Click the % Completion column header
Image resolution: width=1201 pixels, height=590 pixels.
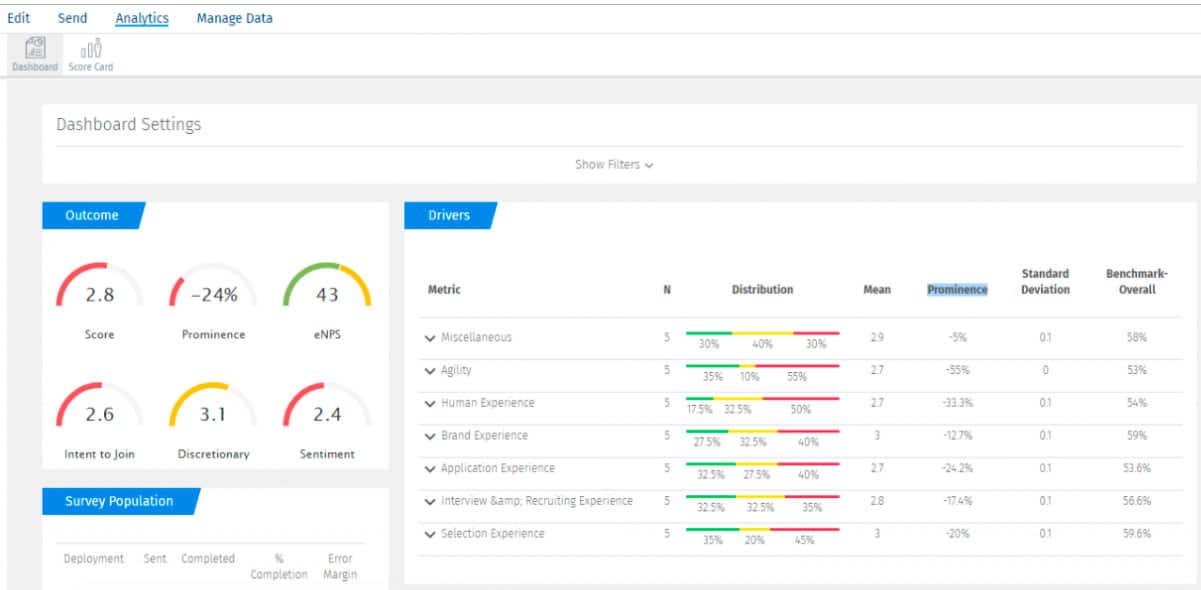(279, 567)
